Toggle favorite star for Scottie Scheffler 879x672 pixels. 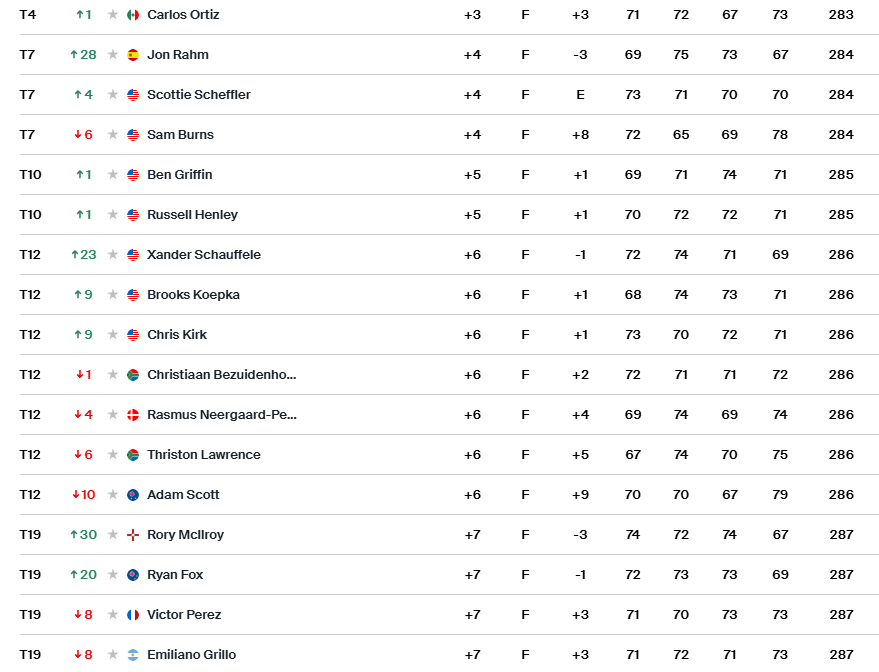(x=113, y=95)
